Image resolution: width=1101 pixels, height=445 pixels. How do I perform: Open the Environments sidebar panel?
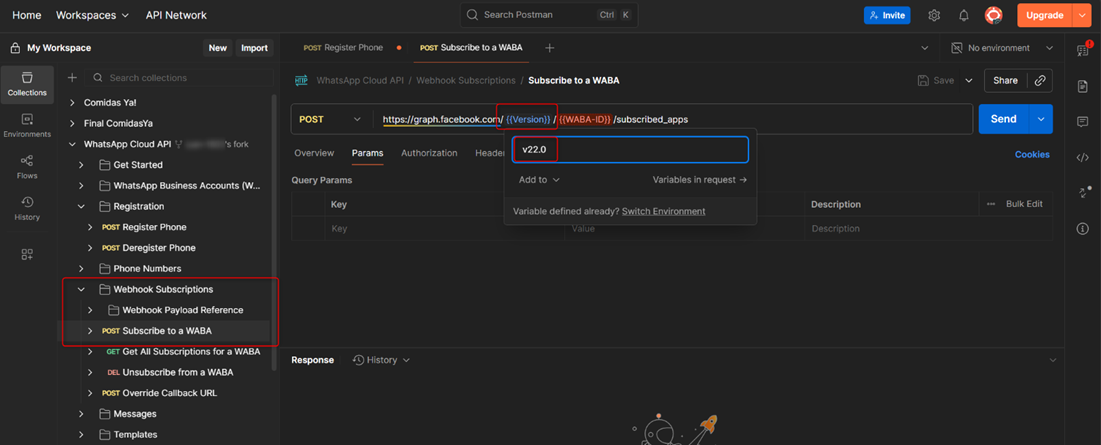pyautogui.click(x=27, y=125)
